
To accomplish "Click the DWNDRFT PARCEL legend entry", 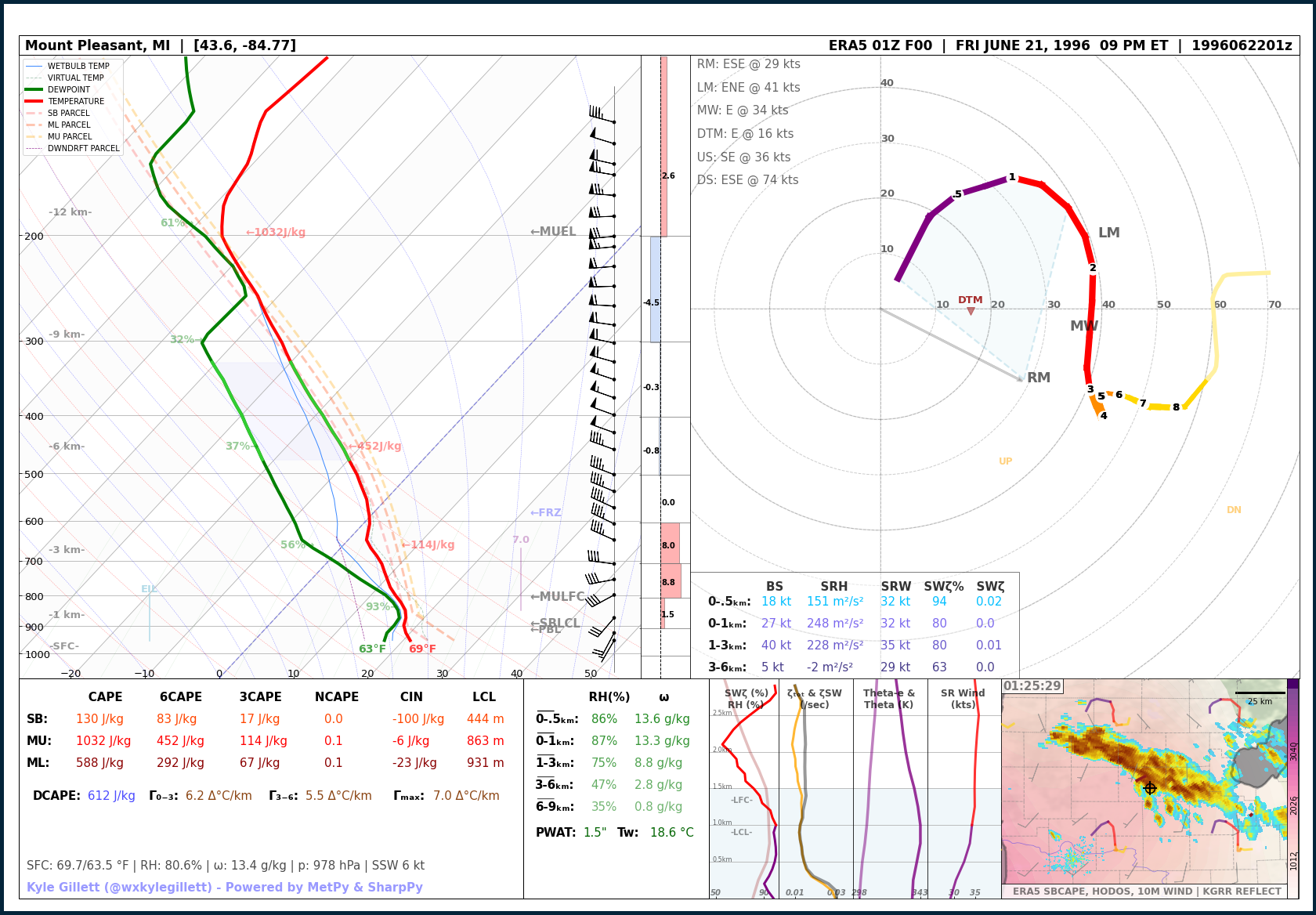I will point(83,149).
